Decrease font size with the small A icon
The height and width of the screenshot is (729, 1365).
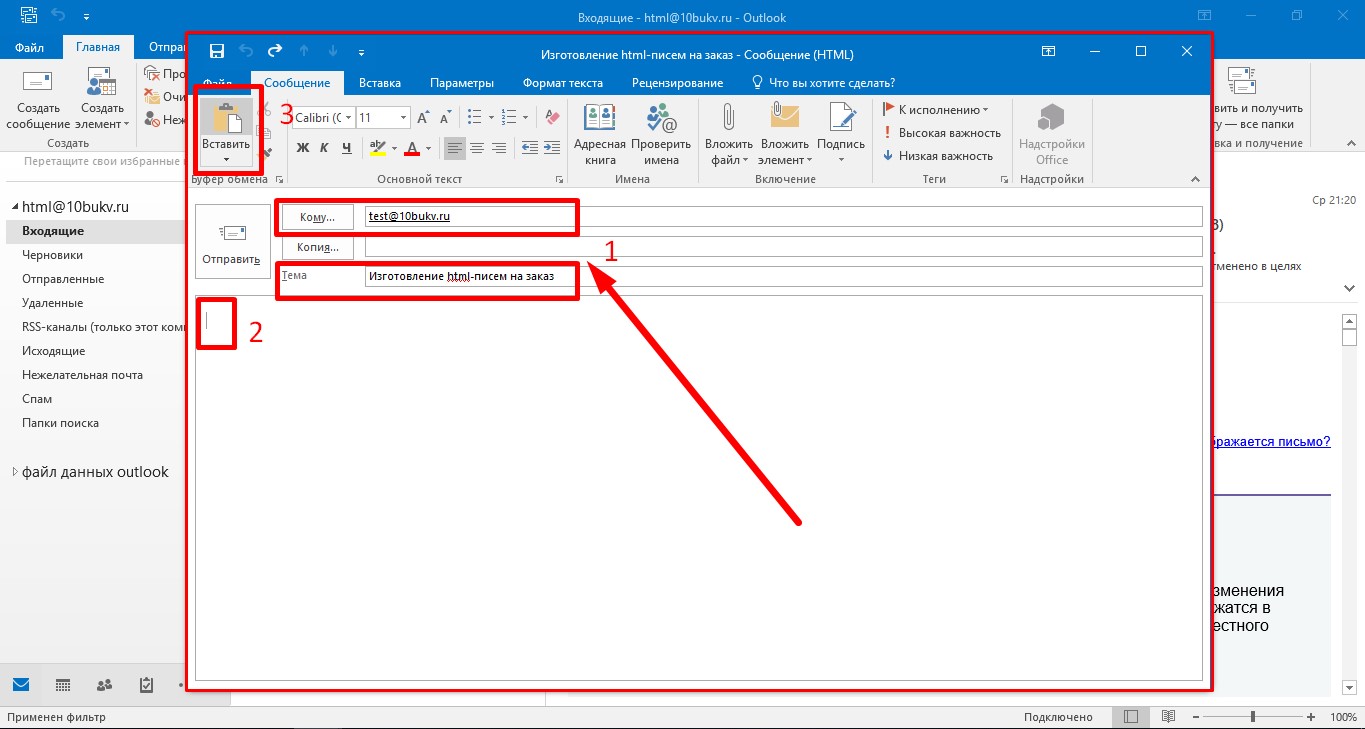click(x=444, y=117)
